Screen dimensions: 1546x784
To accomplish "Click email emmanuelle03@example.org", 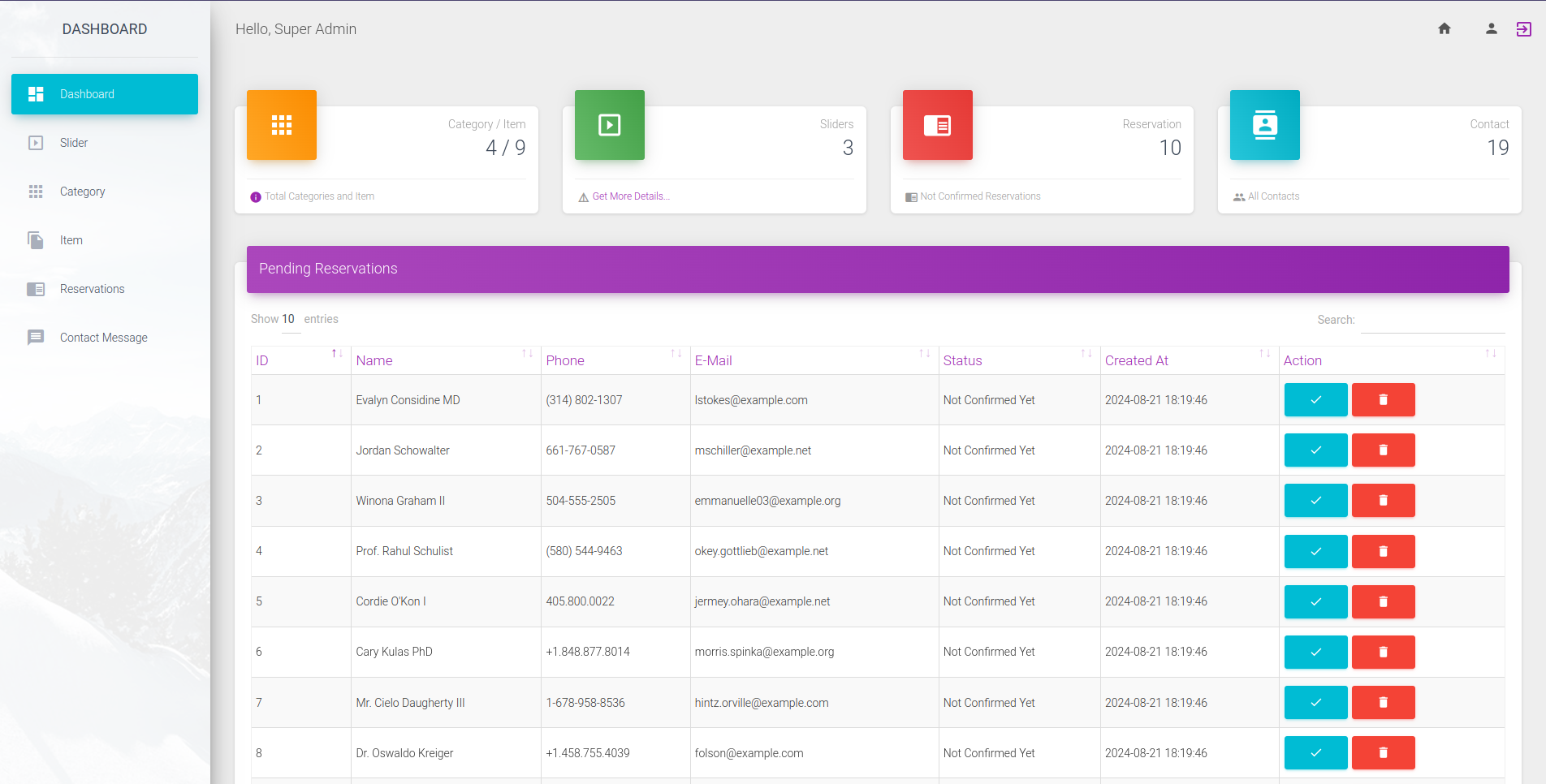I will tap(767, 501).
